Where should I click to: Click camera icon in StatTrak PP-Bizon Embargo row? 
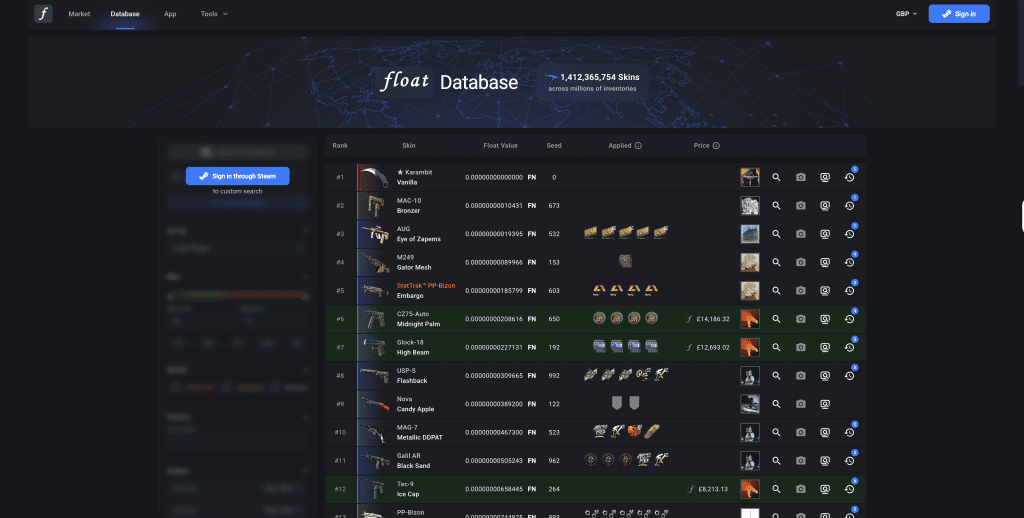(x=801, y=291)
